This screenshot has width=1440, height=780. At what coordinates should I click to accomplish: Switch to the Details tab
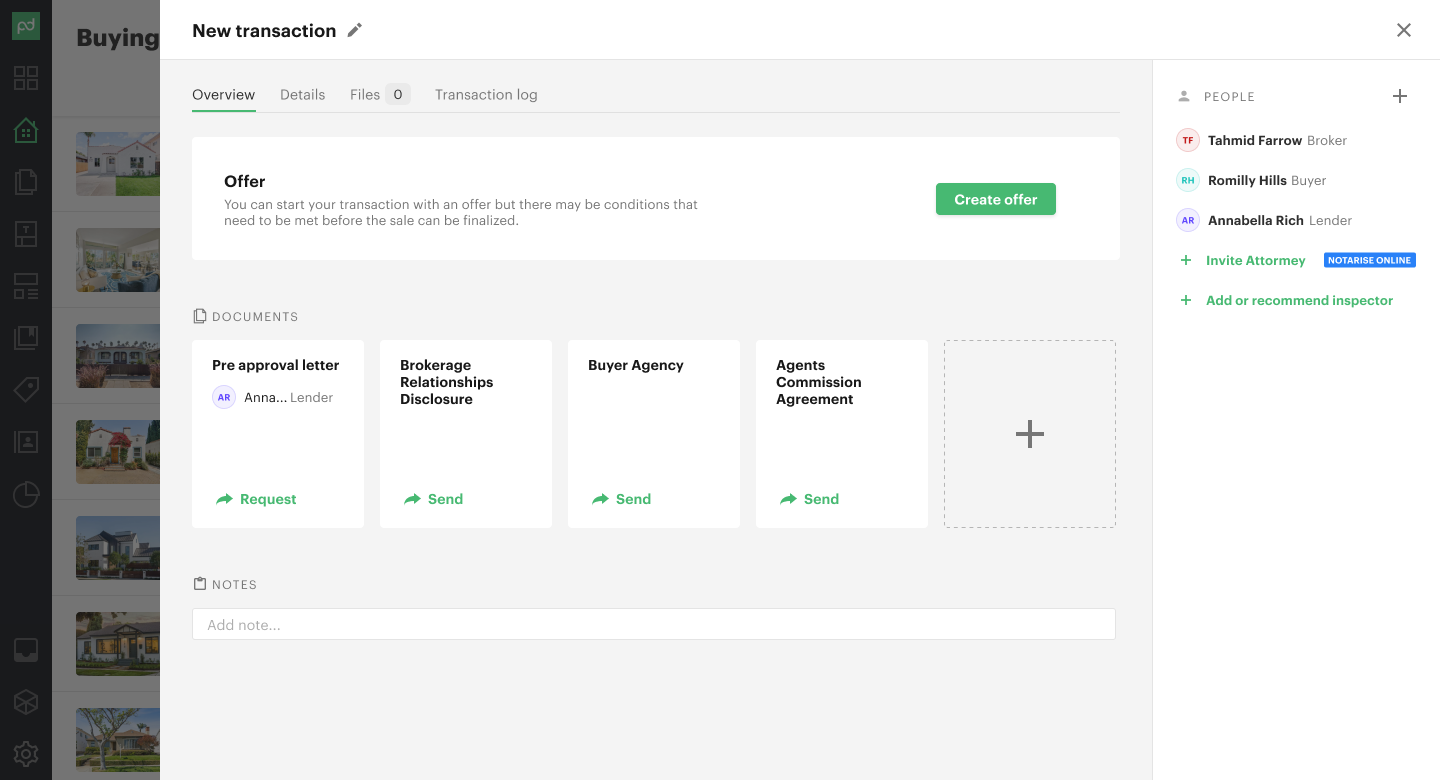pyautogui.click(x=302, y=95)
